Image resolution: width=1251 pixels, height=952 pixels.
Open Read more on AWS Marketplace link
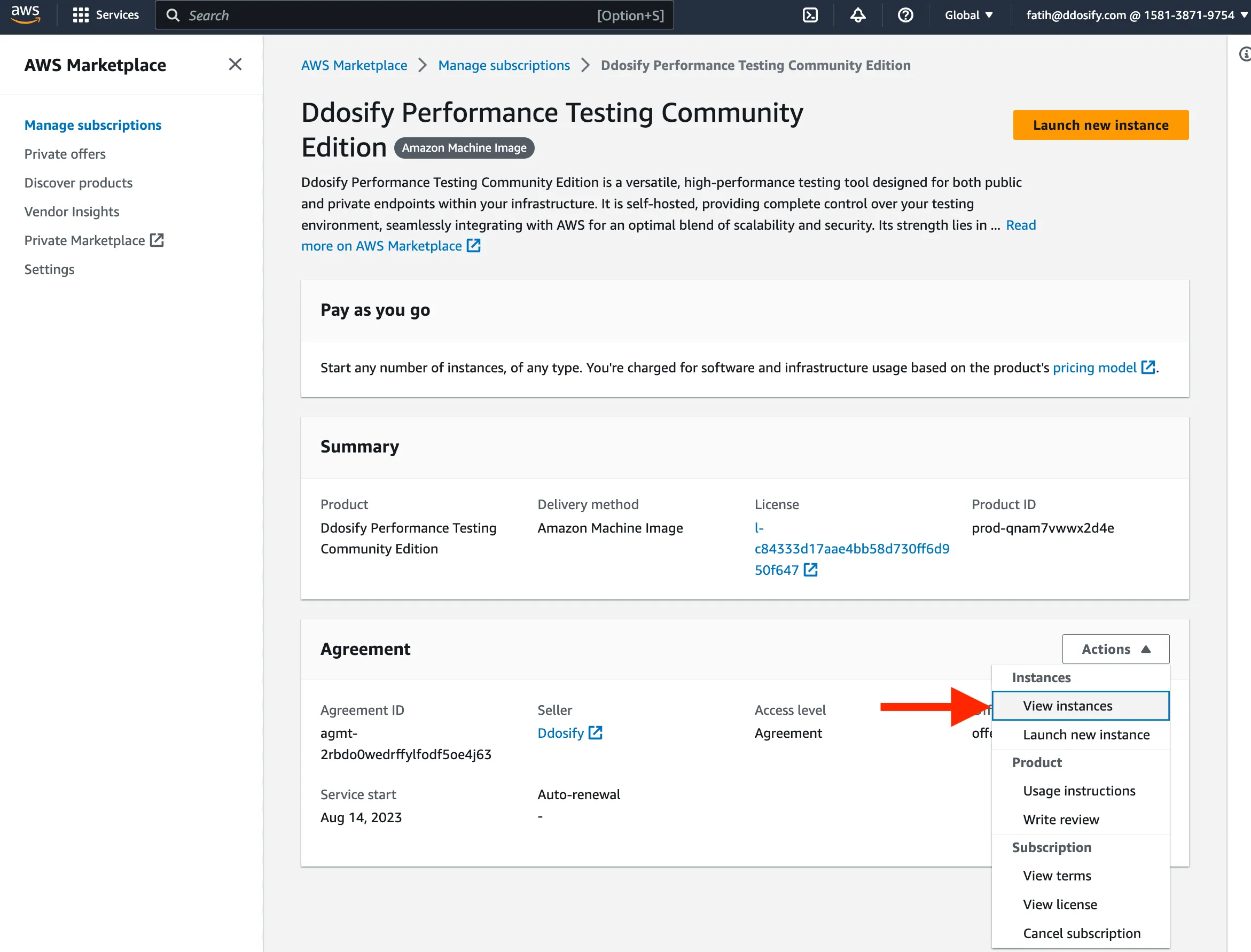[382, 246]
